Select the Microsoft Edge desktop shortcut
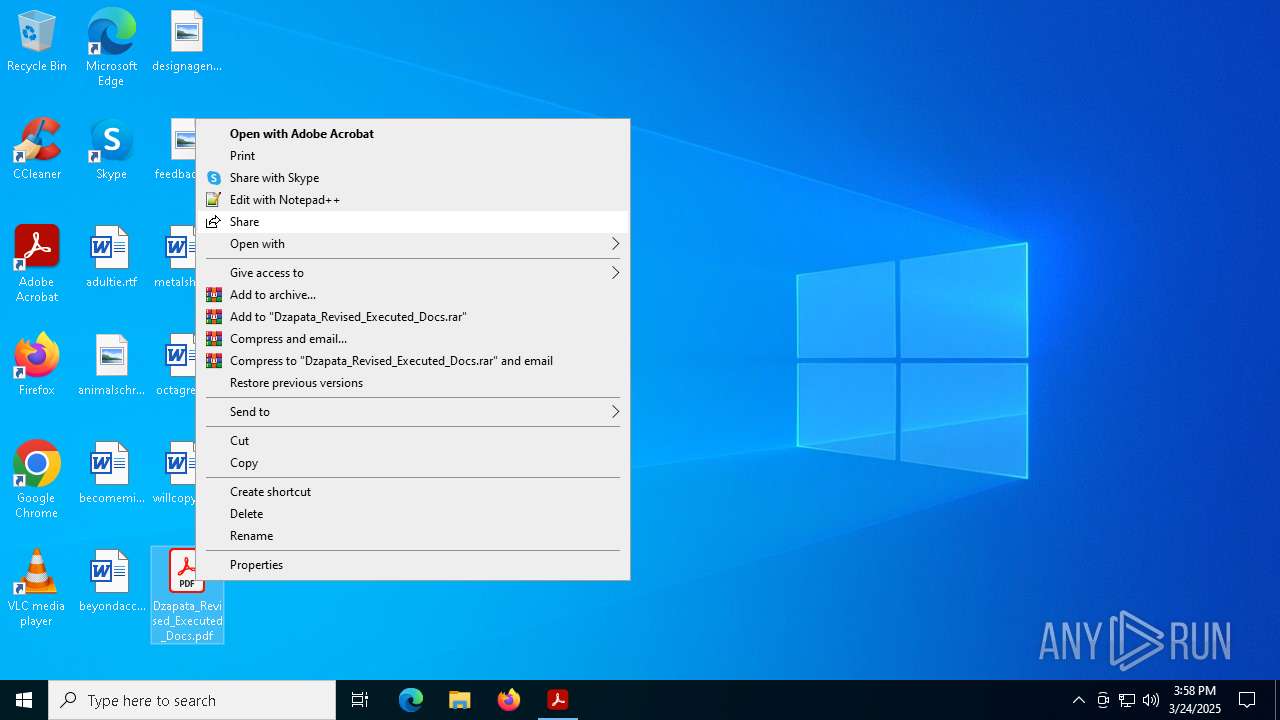Screen dimensions: 1280x720 111,48
